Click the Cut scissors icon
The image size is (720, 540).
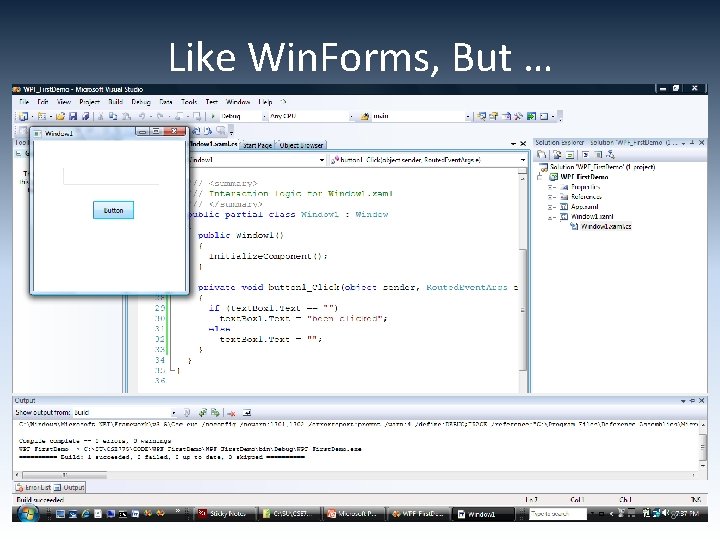[x=101, y=117]
